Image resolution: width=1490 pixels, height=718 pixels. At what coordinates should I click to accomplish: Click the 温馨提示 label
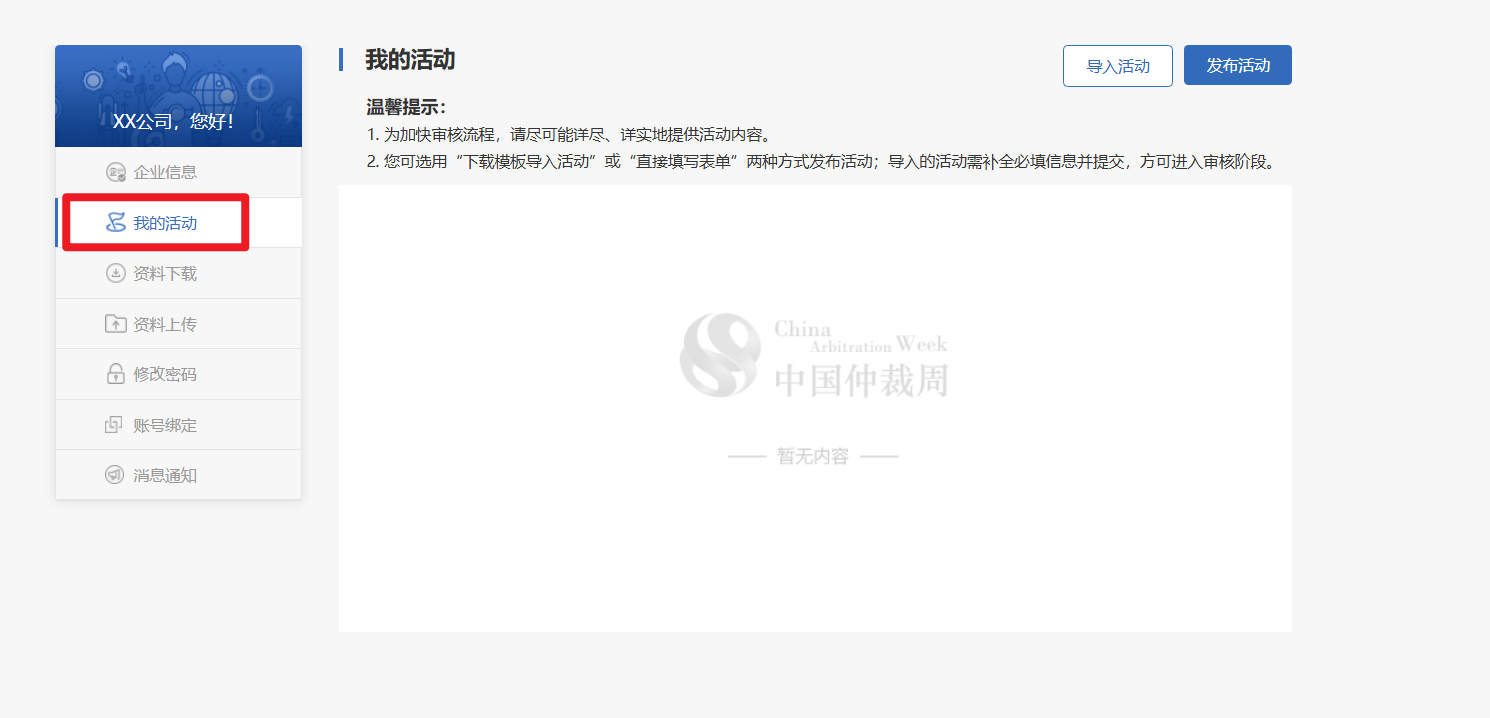click(x=406, y=107)
